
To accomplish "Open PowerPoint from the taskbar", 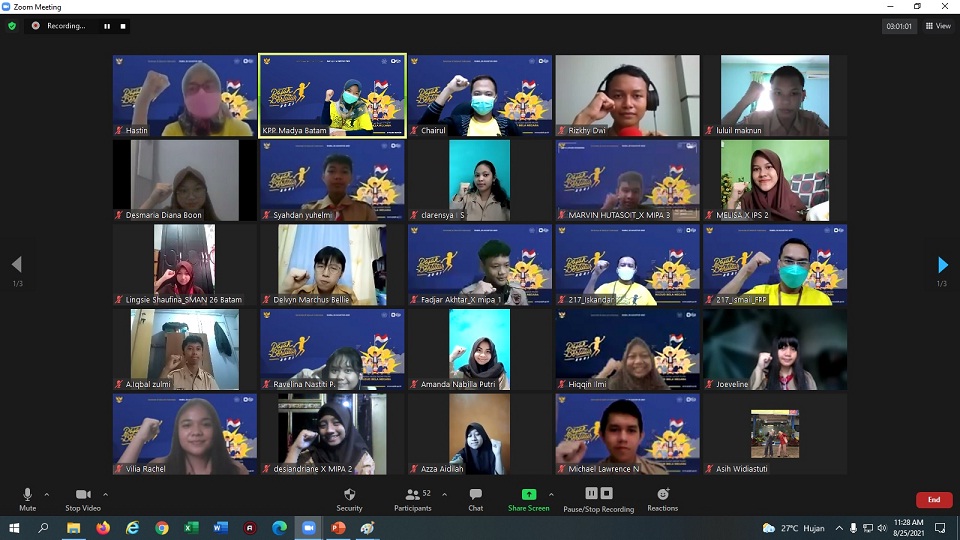I will (338, 528).
